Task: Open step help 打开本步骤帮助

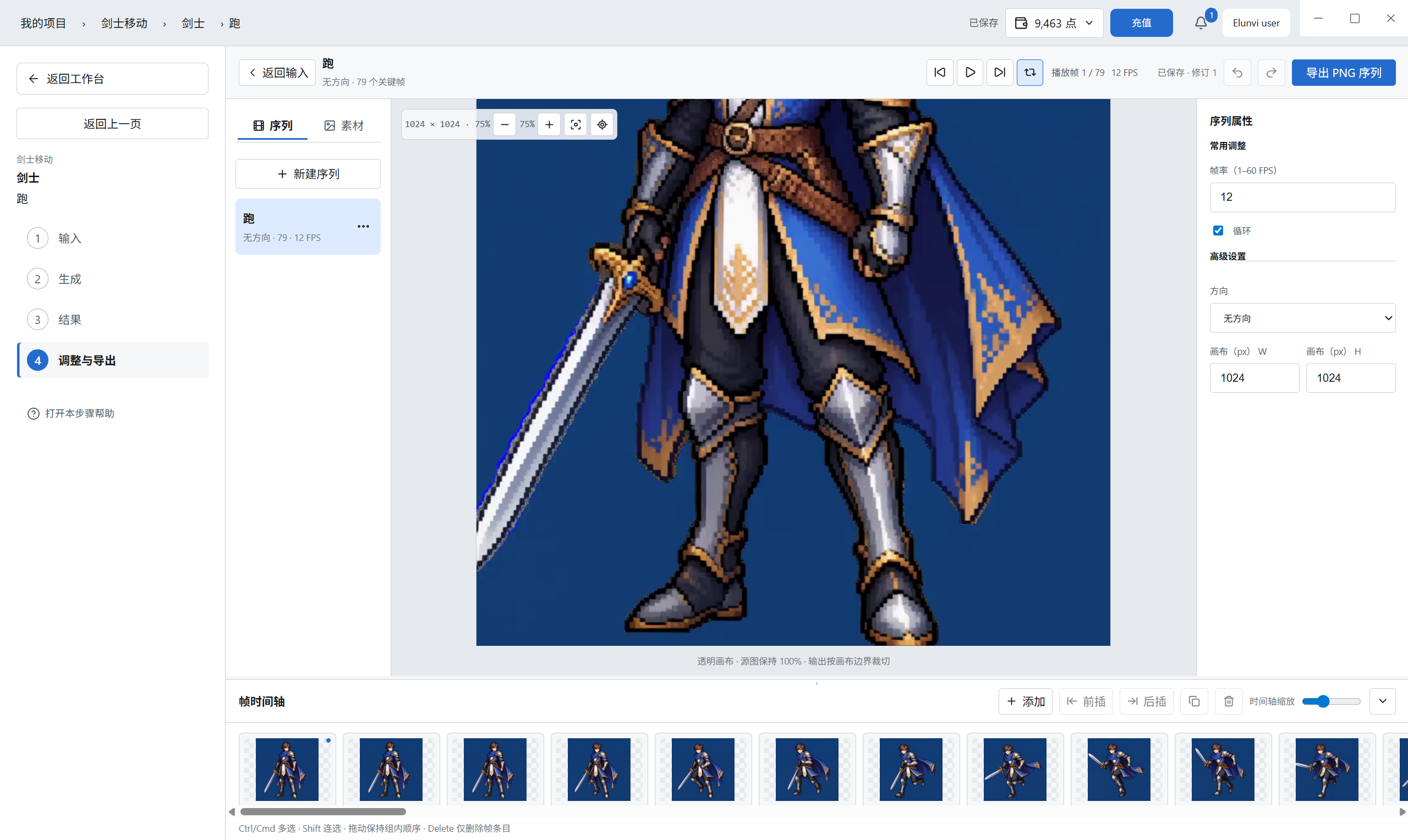Action: tap(71, 413)
